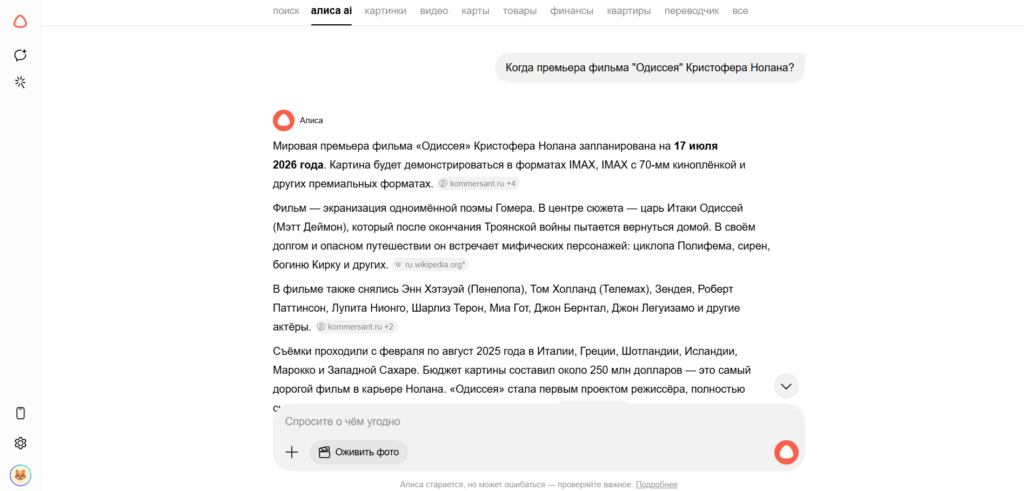
Task: Click the scroll-down chevron button
Action: 786,387
